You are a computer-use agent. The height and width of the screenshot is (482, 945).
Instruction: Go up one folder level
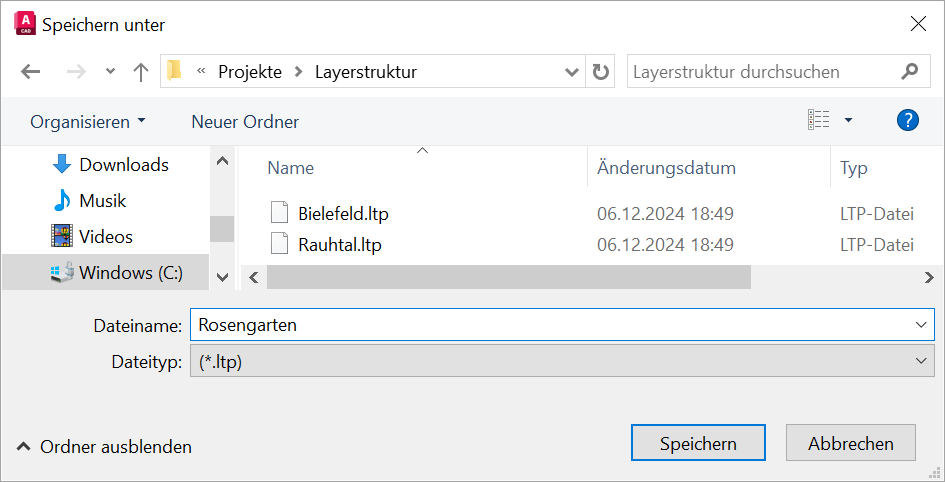click(x=141, y=72)
